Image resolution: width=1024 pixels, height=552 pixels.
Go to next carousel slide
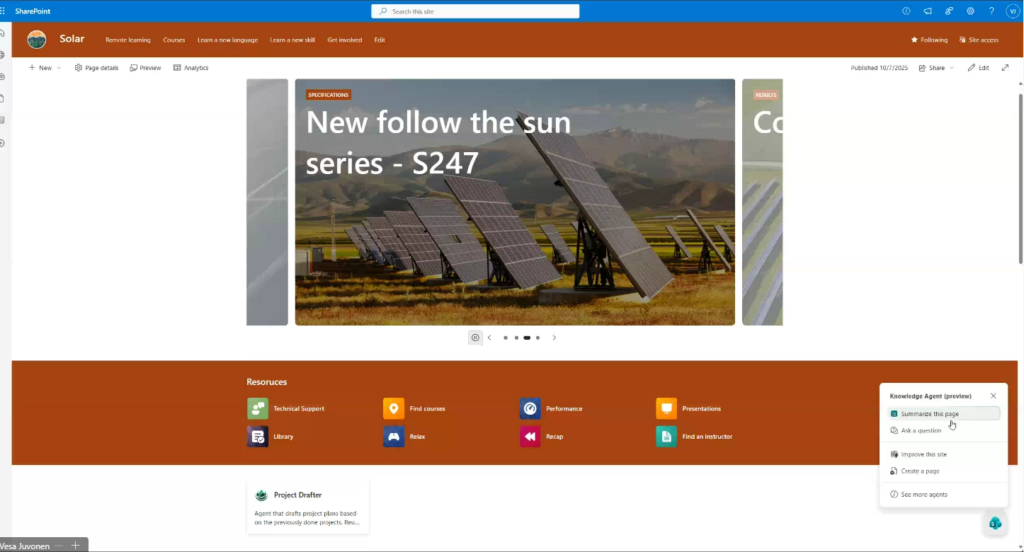click(x=554, y=338)
